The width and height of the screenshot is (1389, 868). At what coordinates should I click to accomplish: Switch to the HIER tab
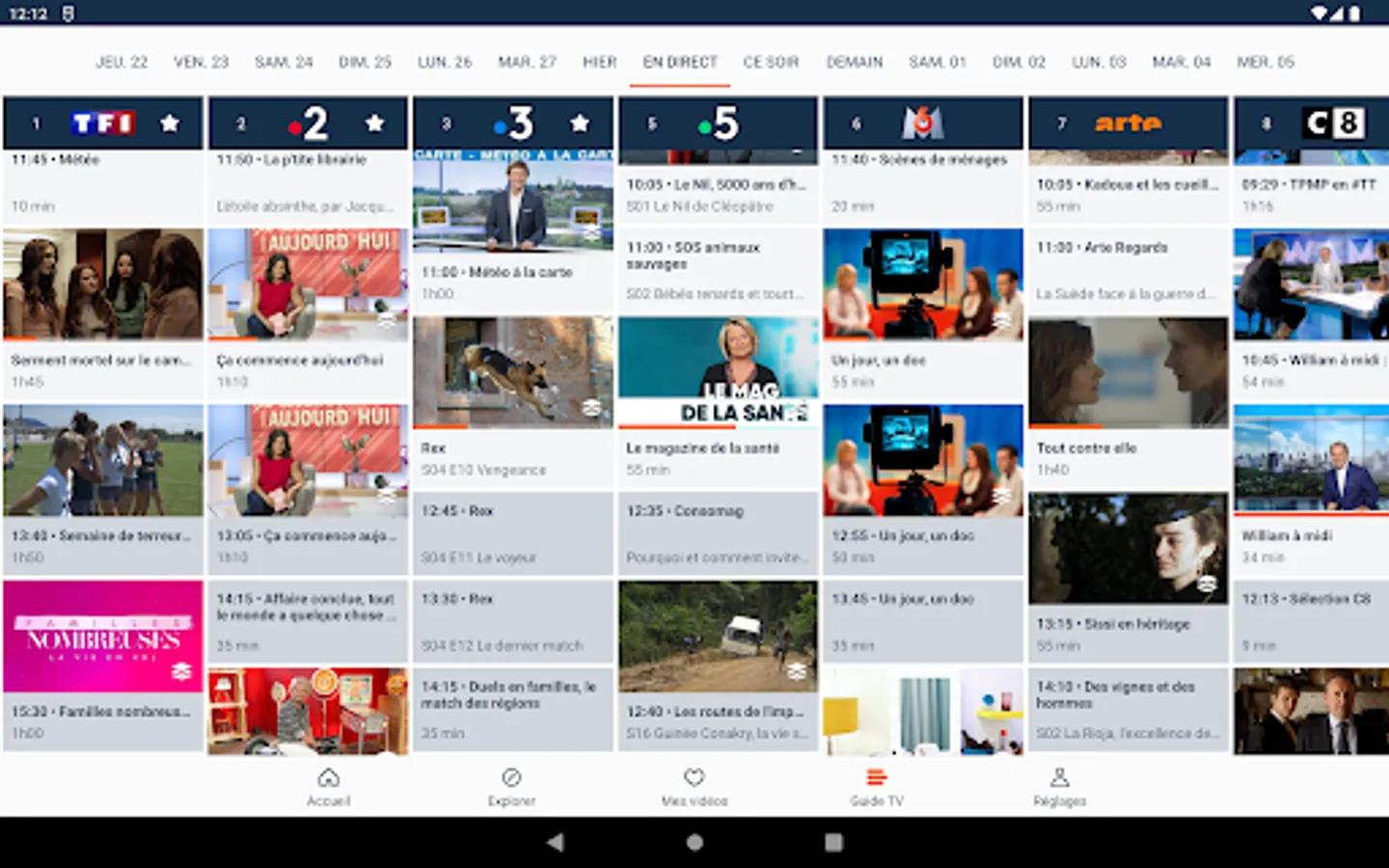pyautogui.click(x=600, y=62)
